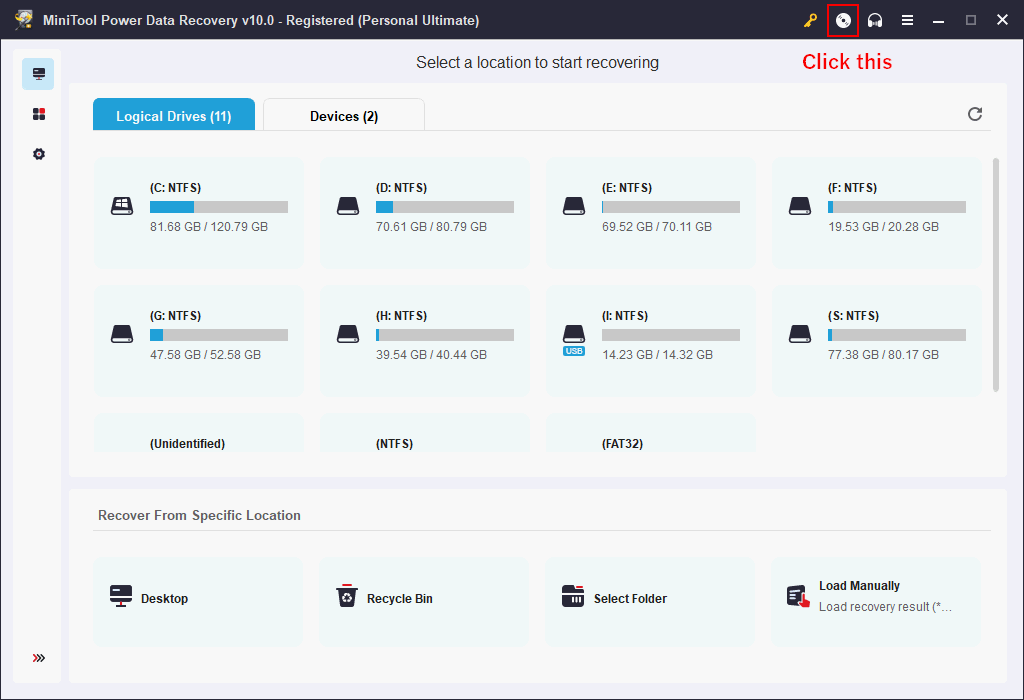The width and height of the screenshot is (1024, 700).
Task: Click the Select Folder icon
Action: point(573,596)
